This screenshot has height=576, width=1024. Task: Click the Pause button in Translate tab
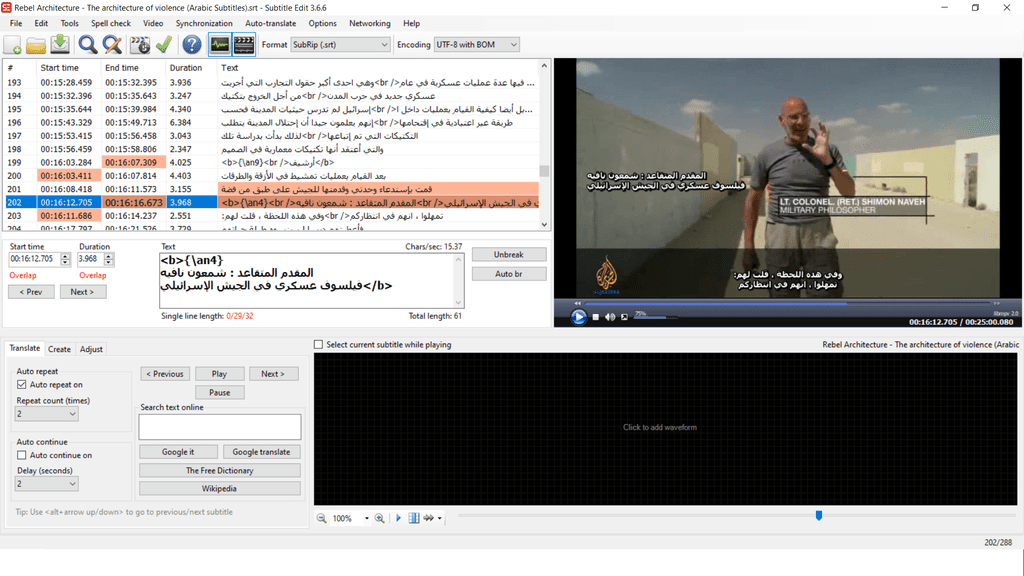(219, 392)
